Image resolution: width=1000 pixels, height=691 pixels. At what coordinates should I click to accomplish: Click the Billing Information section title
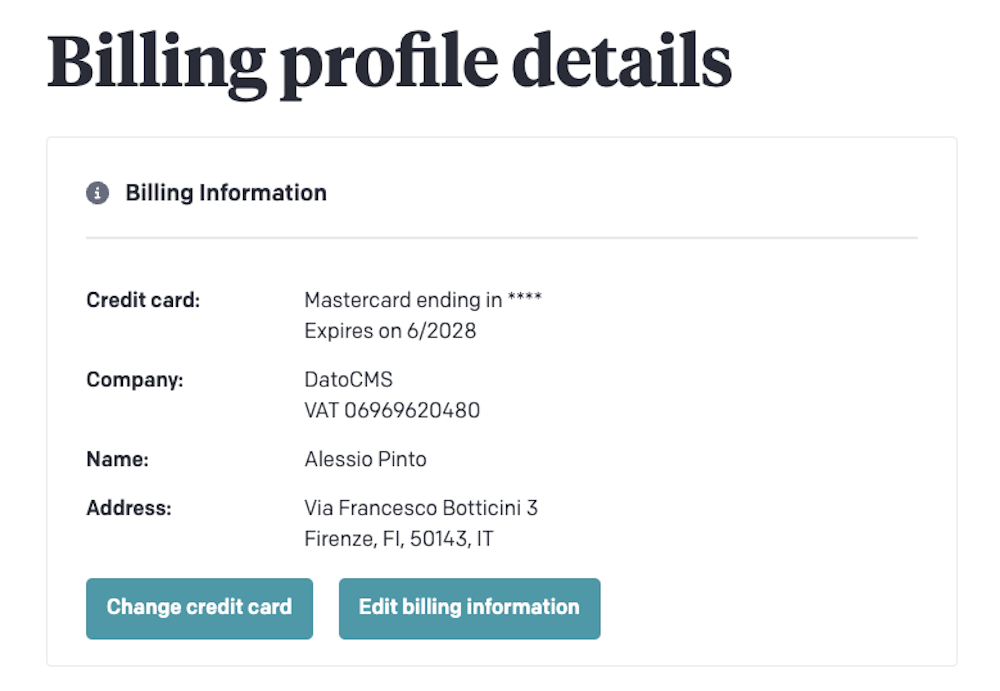pos(226,193)
